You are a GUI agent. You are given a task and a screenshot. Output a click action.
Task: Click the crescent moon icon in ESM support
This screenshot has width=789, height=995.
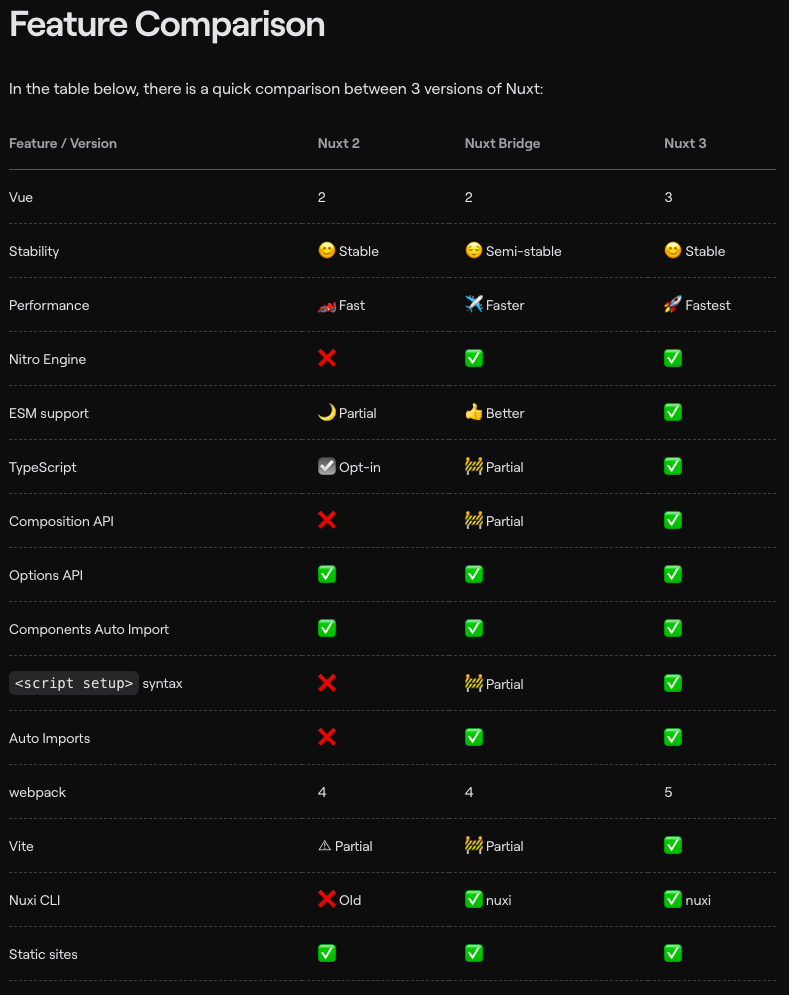[x=327, y=412]
